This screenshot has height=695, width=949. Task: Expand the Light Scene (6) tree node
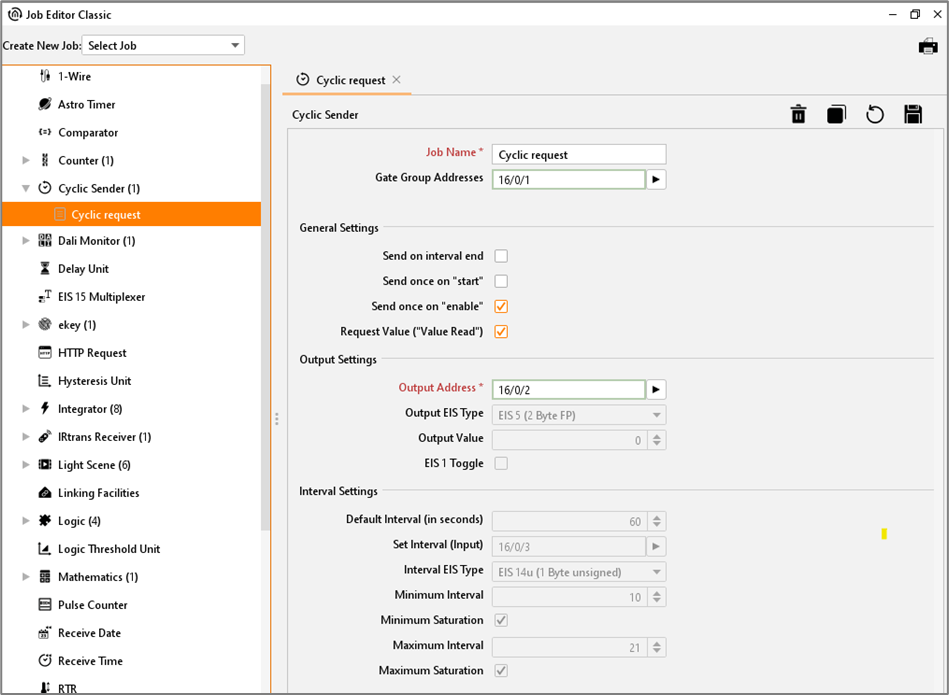click(26, 465)
